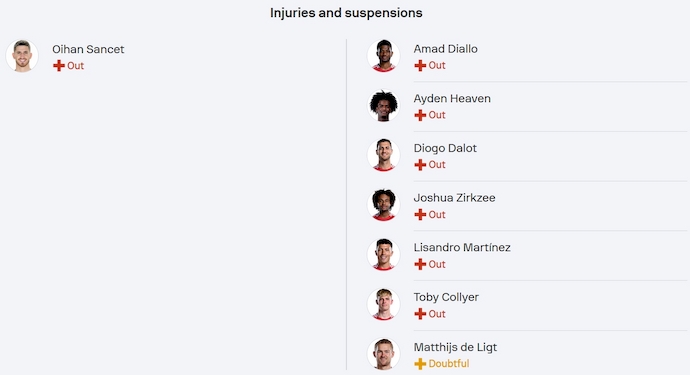Click Diogo Dalot's avatar photo
The width and height of the screenshot is (690, 375).
point(383,155)
